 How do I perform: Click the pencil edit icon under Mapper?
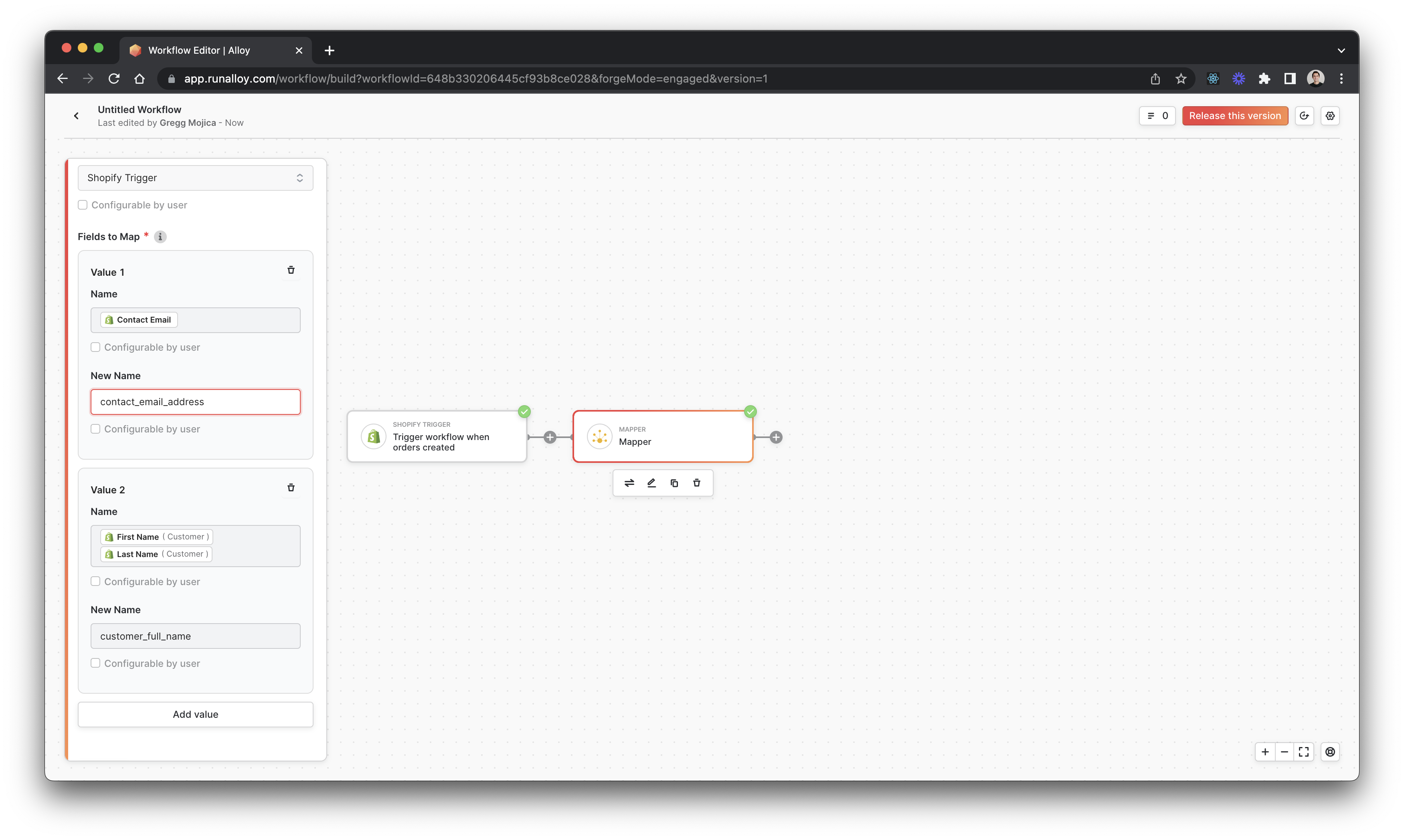coord(651,483)
